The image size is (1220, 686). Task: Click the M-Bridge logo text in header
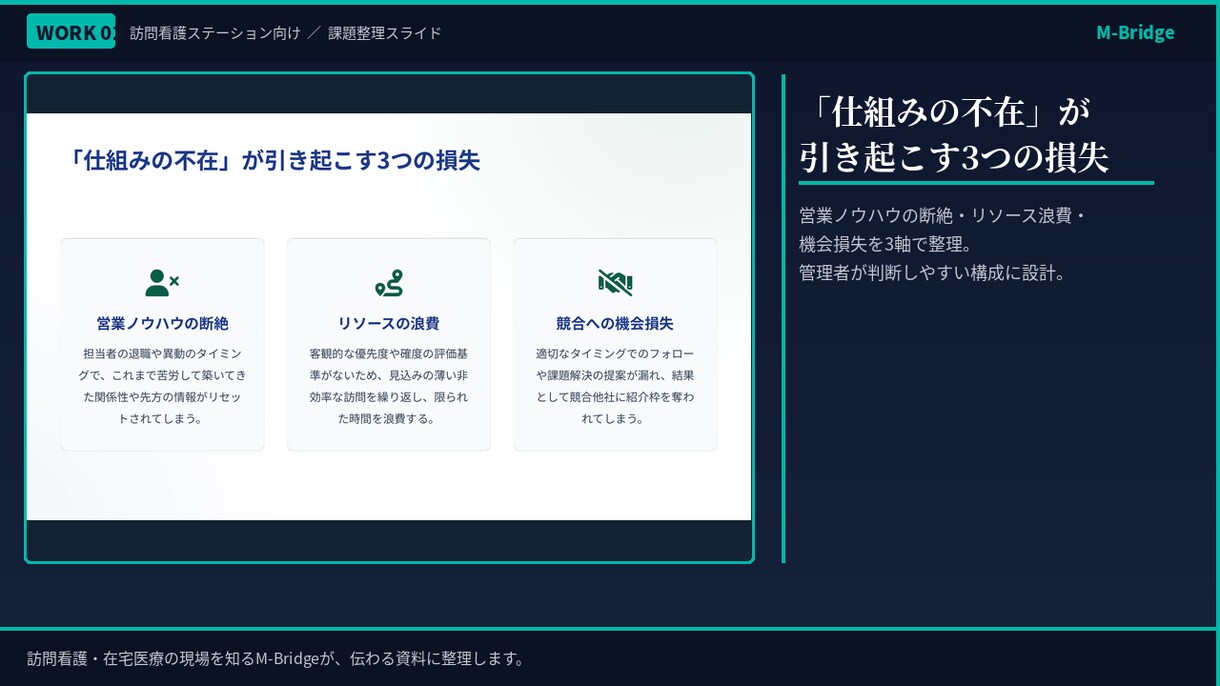coord(1135,32)
